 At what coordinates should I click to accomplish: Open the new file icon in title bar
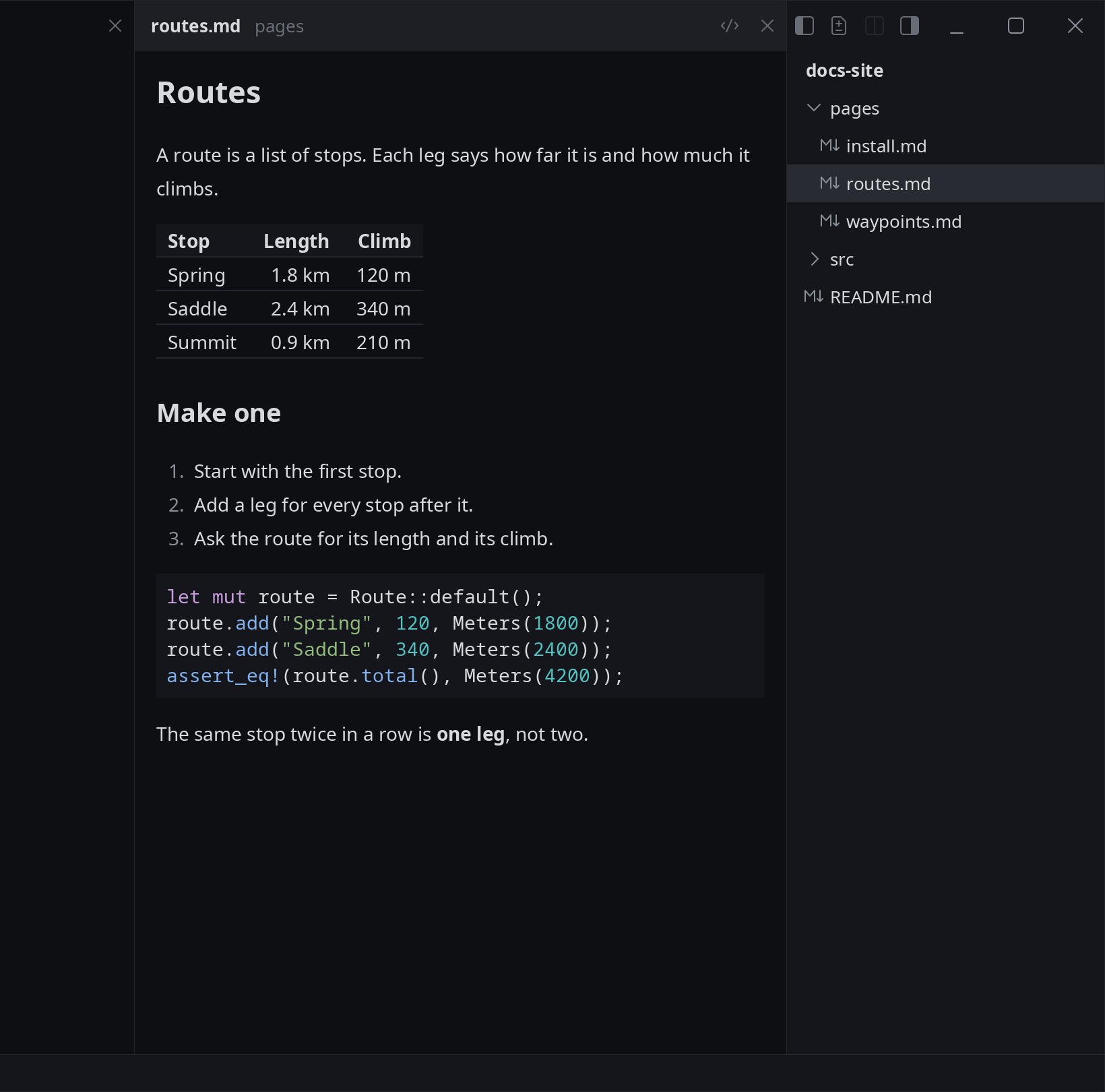click(x=839, y=26)
